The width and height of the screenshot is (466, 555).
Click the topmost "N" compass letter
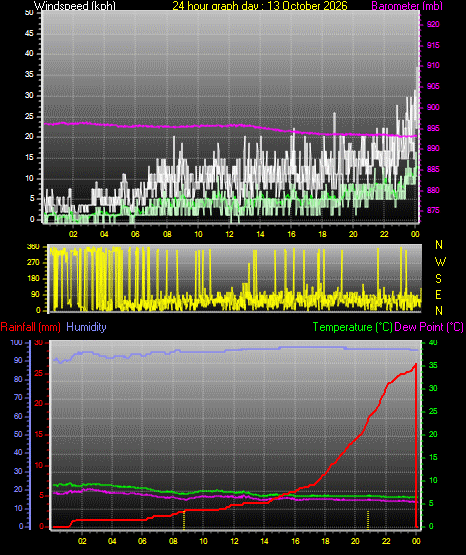click(x=439, y=245)
